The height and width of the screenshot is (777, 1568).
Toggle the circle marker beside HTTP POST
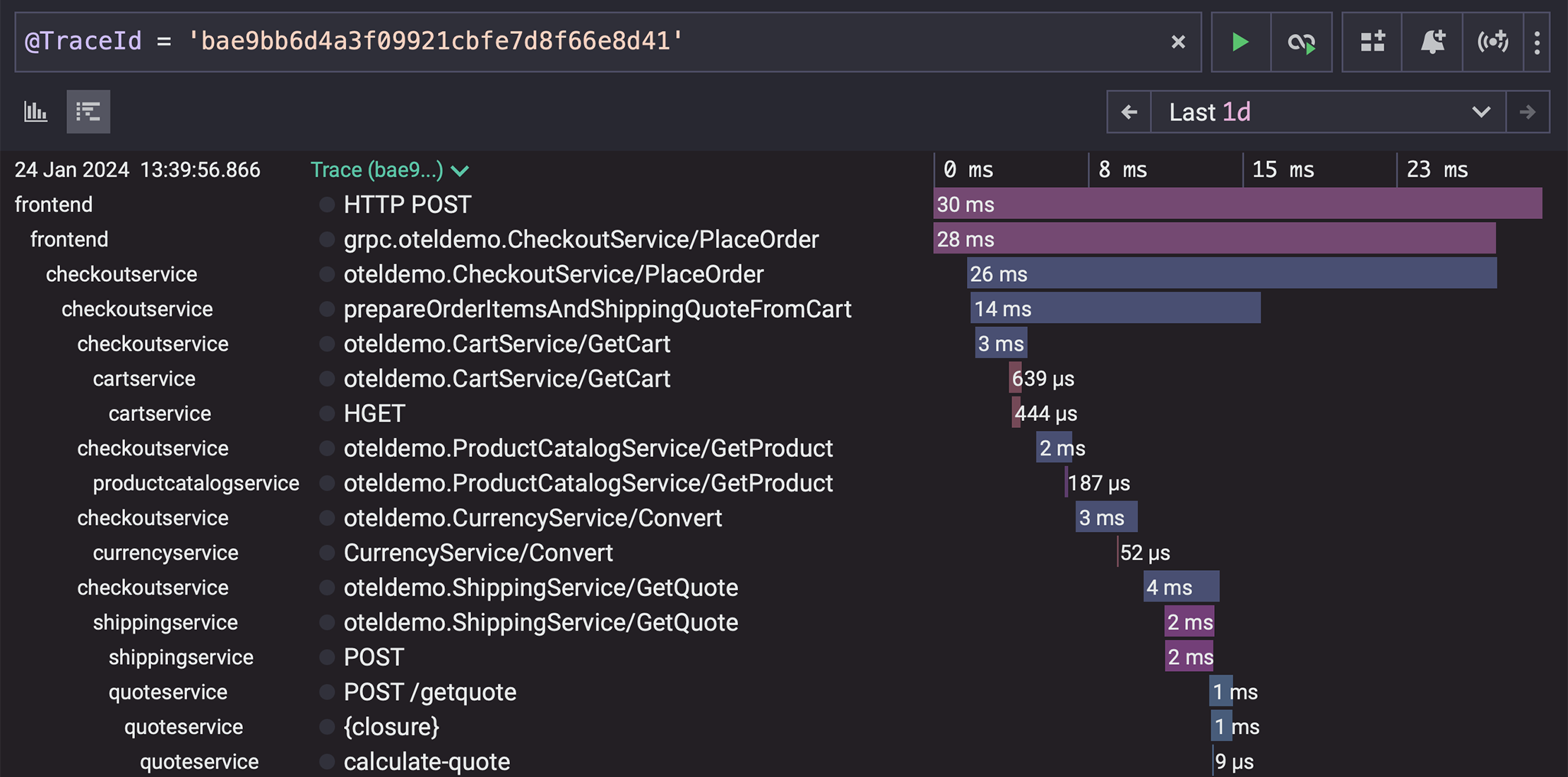coord(326,205)
